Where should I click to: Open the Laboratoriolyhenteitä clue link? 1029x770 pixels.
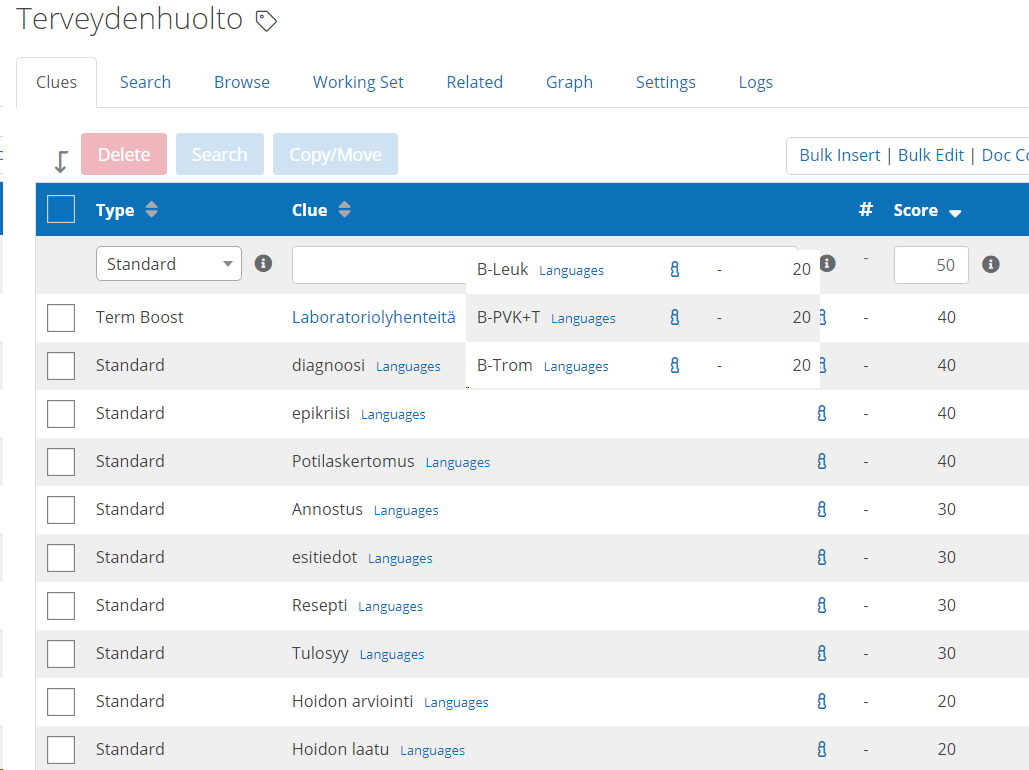pos(373,317)
